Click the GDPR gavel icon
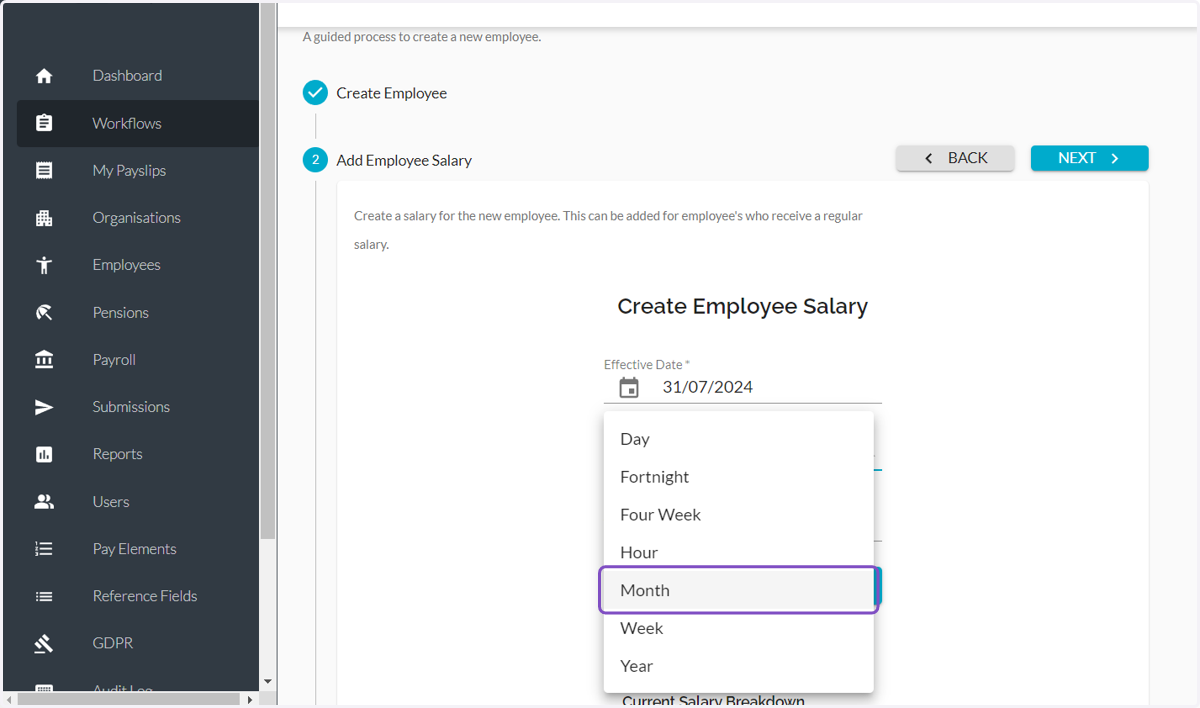Image resolution: width=1200 pixels, height=708 pixels. pos(44,644)
